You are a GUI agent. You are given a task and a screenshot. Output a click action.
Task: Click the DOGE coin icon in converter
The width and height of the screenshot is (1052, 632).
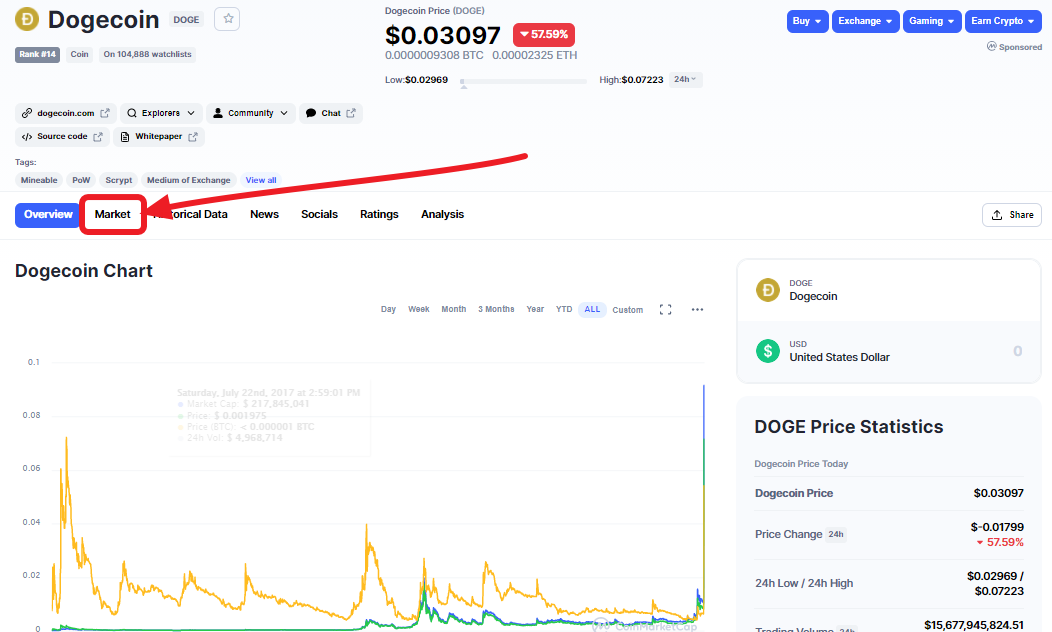click(x=768, y=290)
